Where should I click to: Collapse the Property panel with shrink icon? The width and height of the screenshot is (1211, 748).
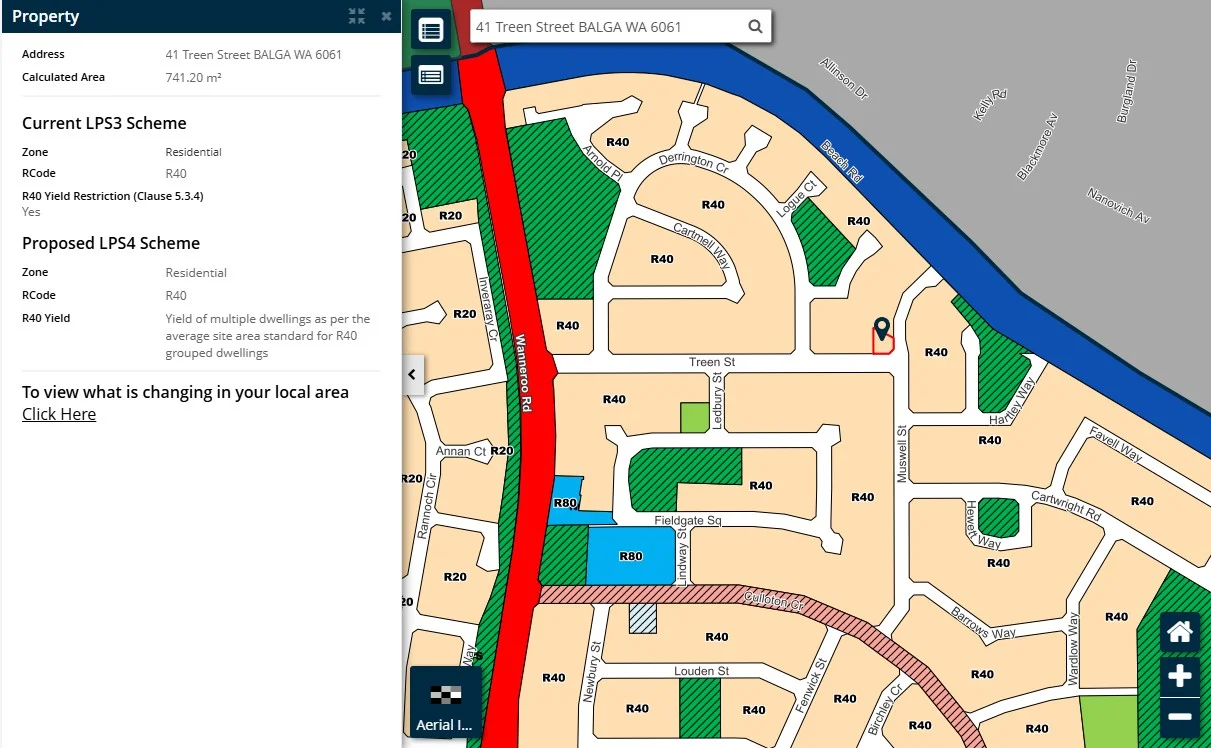(x=357, y=16)
